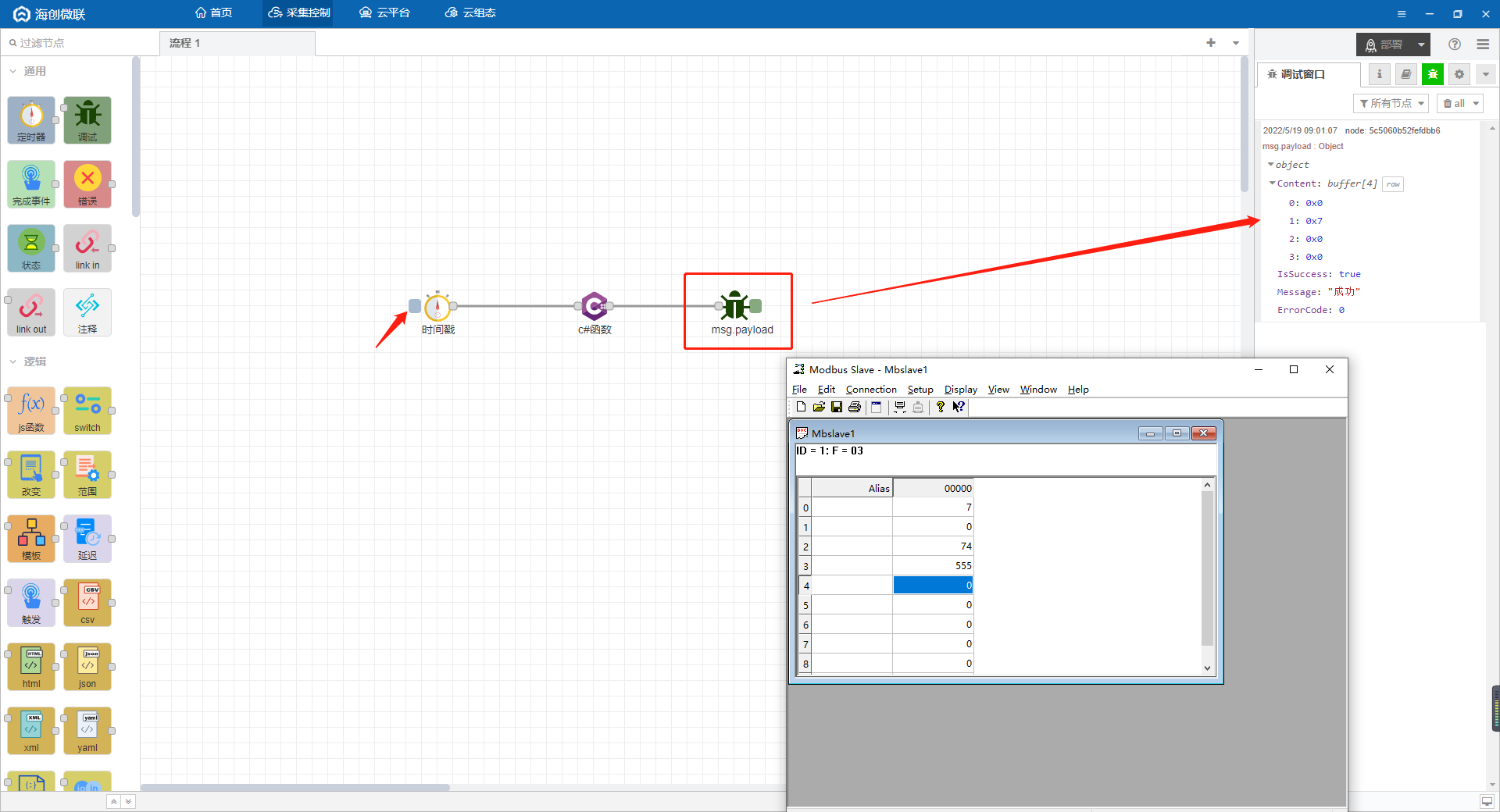Image resolution: width=1500 pixels, height=812 pixels.
Task: Click Connect icon in Modbus Slave toolbar
Action: (x=900, y=407)
